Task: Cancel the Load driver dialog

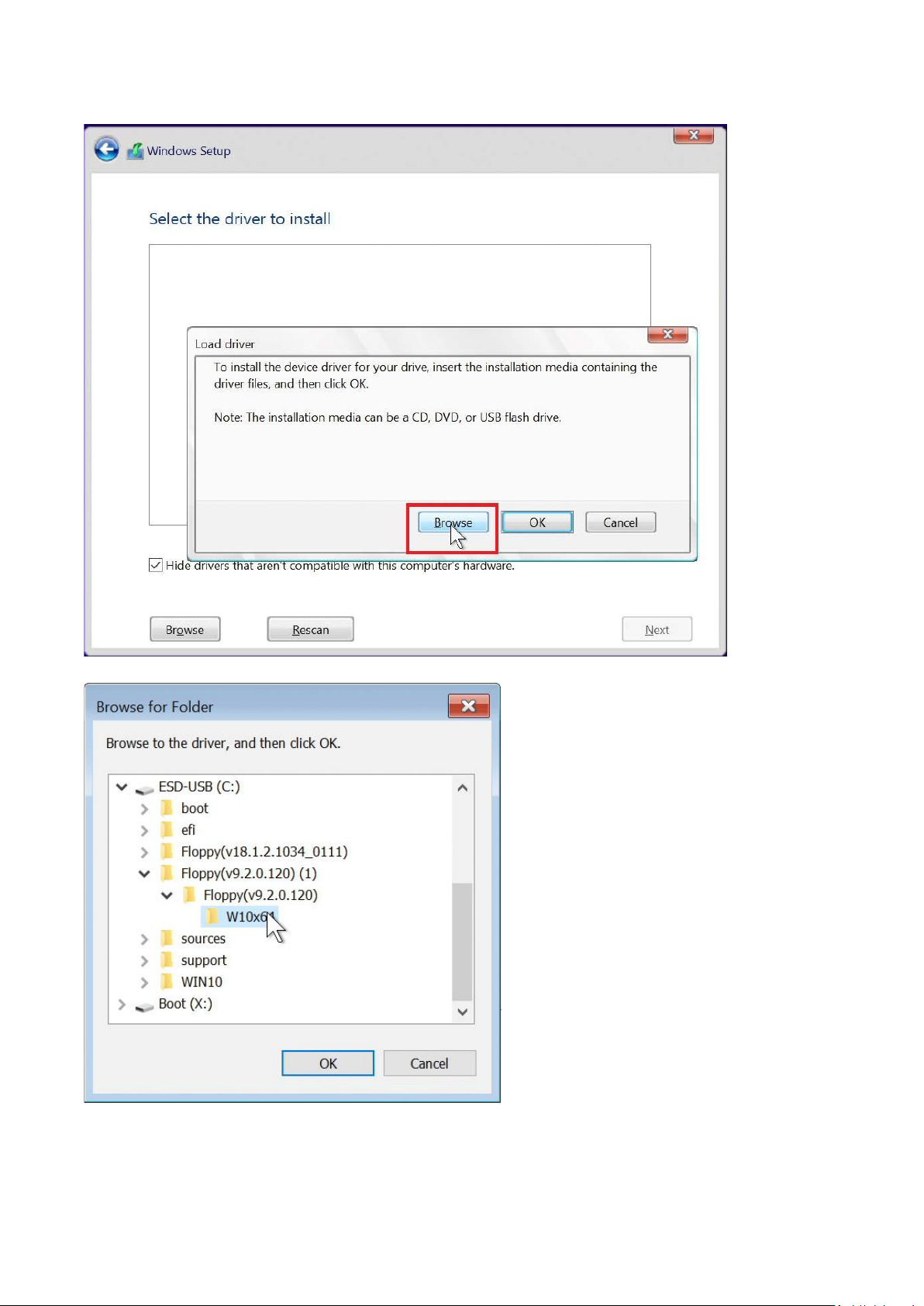Action: [621, 522]
